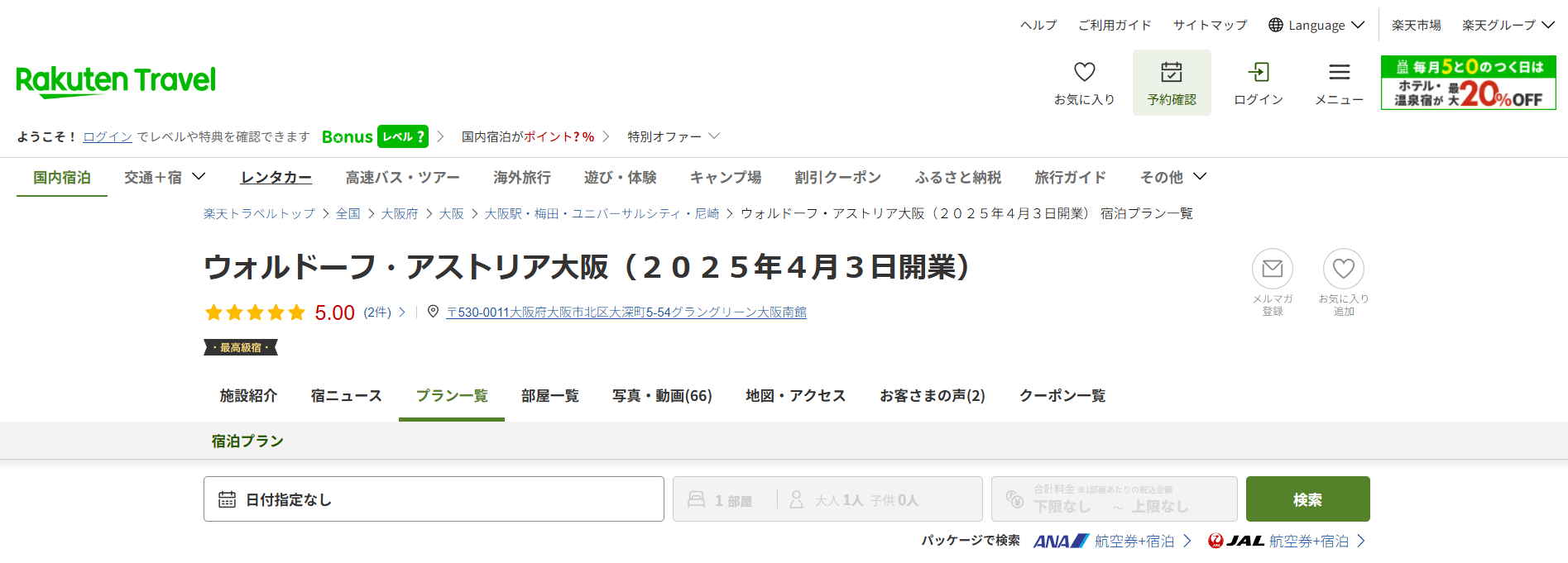The width and height of the screenshot is (1568, 563).
Task: Switch to the 部屋一覧 tab
Action: pos(549,396)
